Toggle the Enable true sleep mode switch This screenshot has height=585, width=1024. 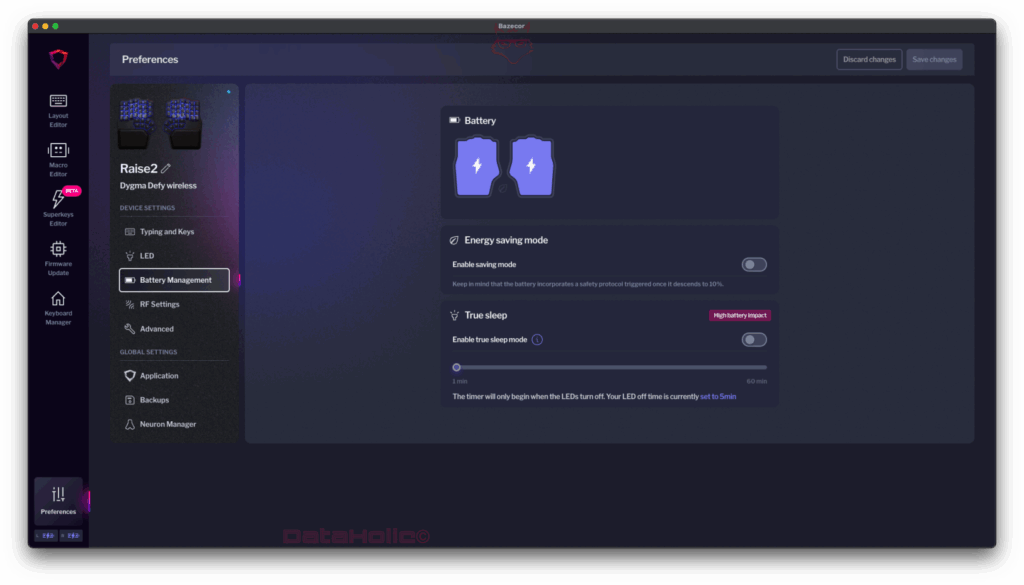[754, 340]
